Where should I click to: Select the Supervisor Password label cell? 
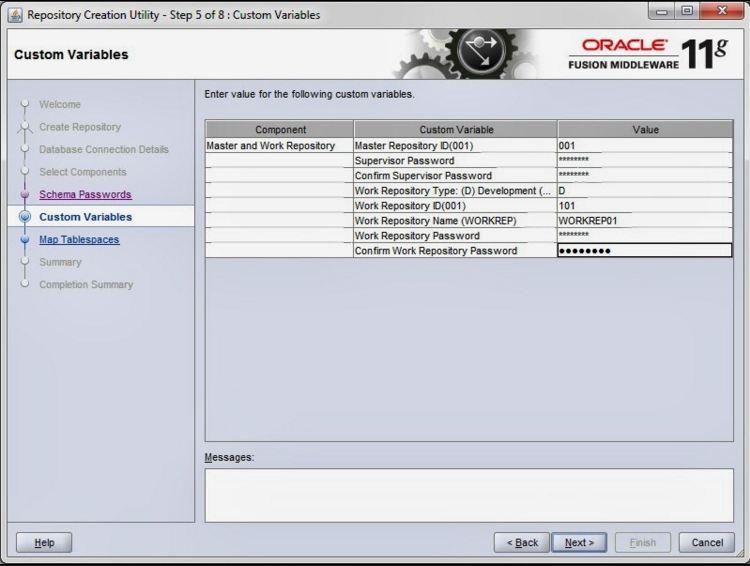[x=455, y=160]
